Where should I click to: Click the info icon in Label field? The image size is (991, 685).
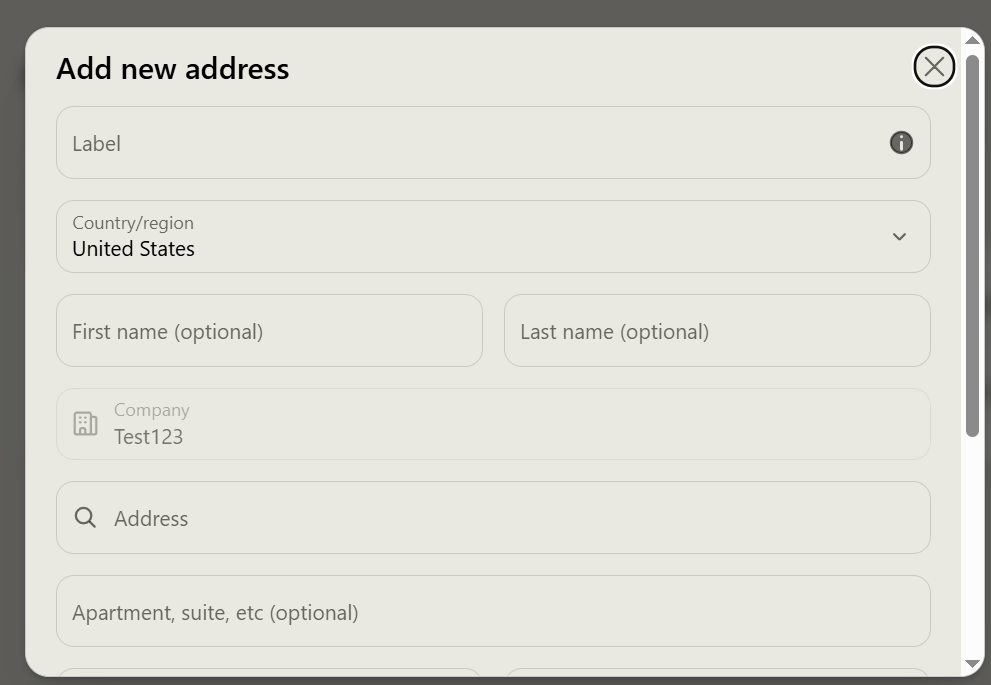[x=901, y=143]
